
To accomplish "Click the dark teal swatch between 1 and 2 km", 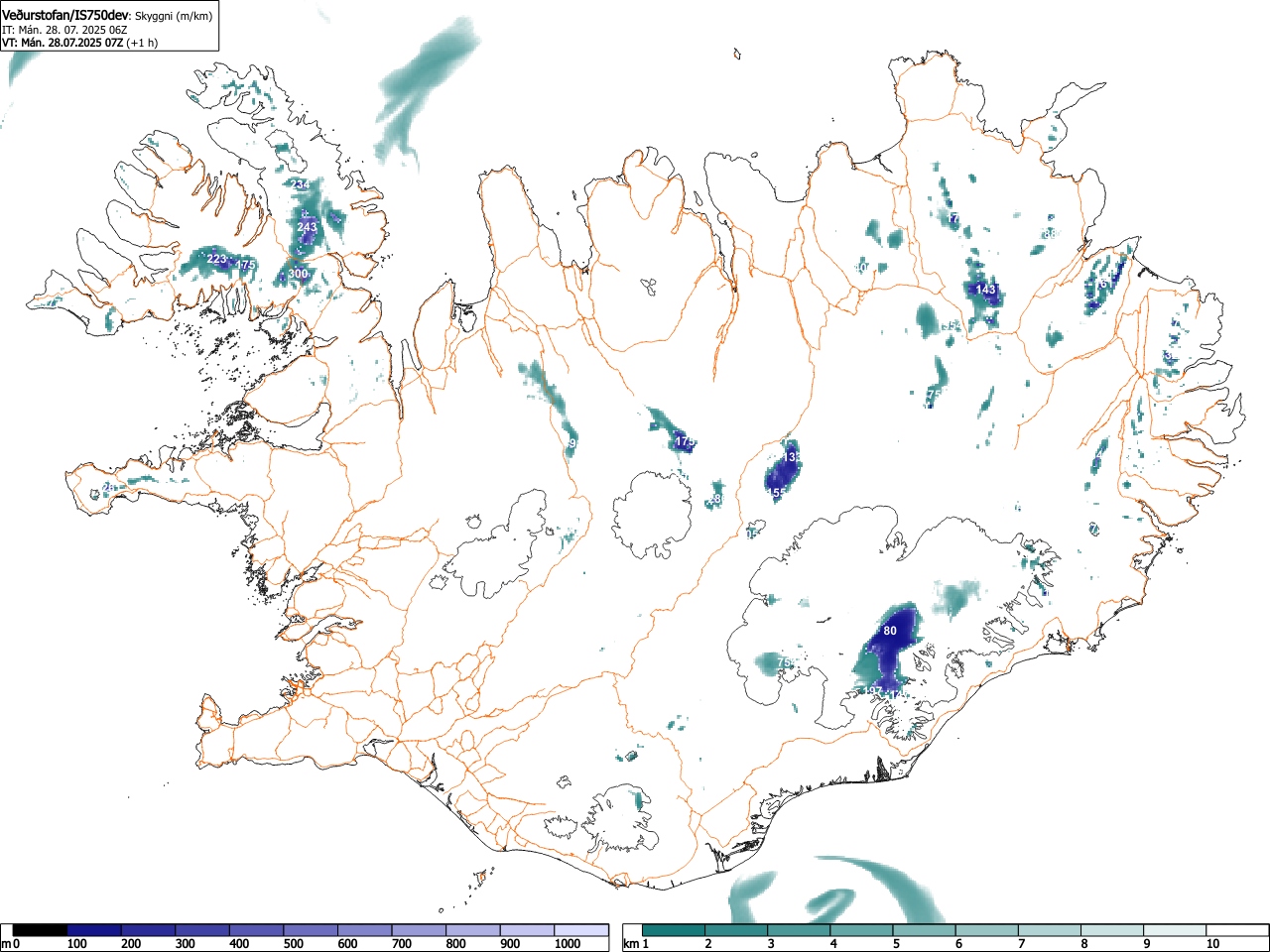I will coord(674,930).
